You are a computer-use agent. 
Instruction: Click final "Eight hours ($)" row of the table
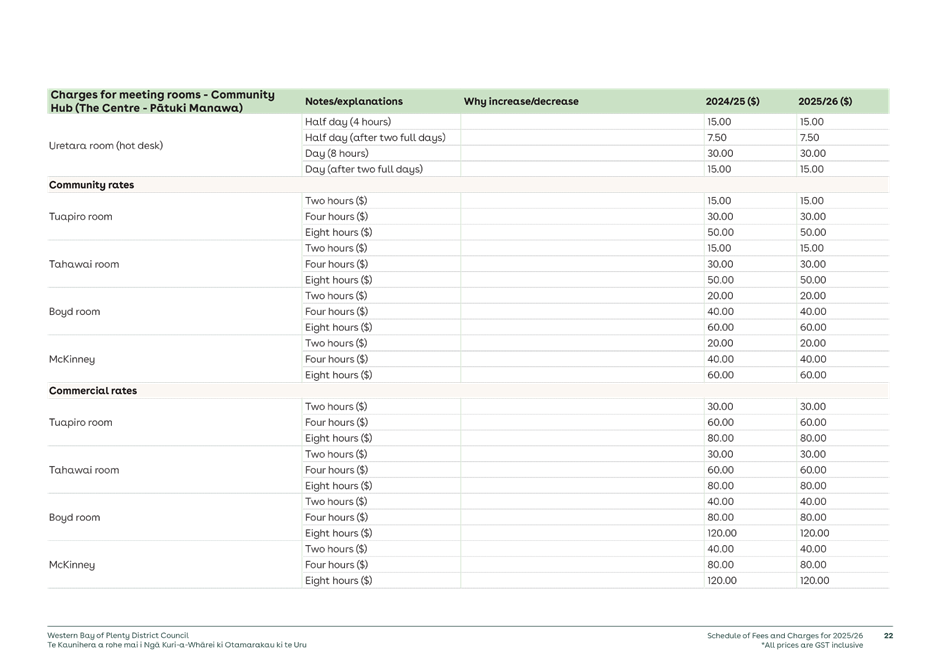tap(338, 581)
